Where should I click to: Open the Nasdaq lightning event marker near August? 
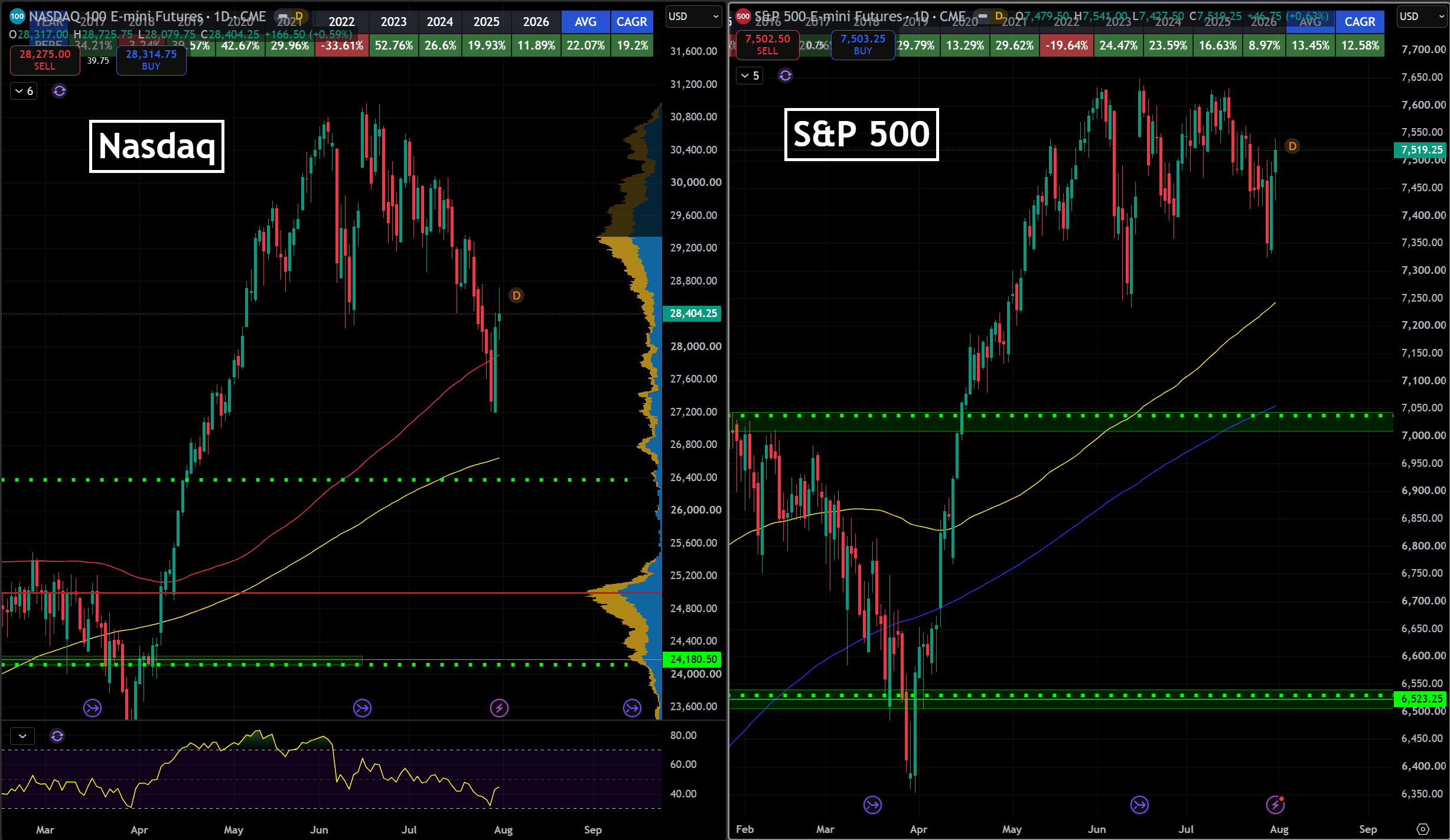pos(499,708)
